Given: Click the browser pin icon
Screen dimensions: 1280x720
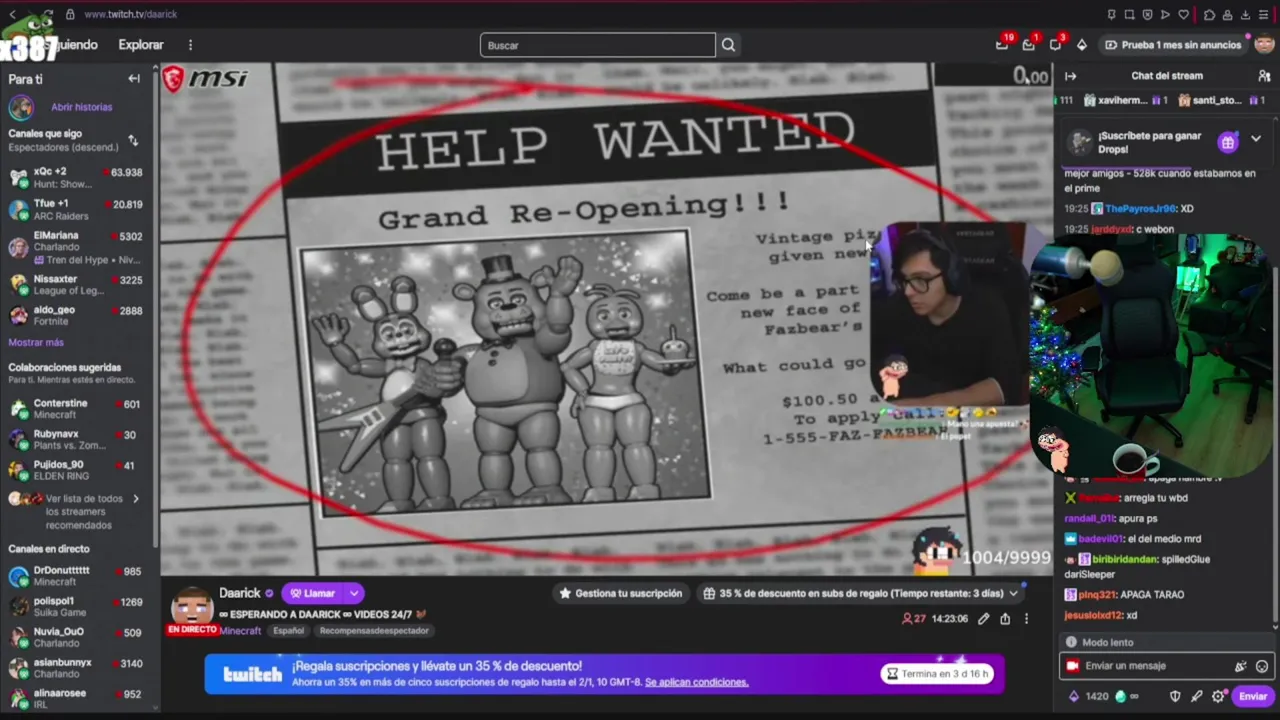Looking at the screenshot, I should point(1111,15).
